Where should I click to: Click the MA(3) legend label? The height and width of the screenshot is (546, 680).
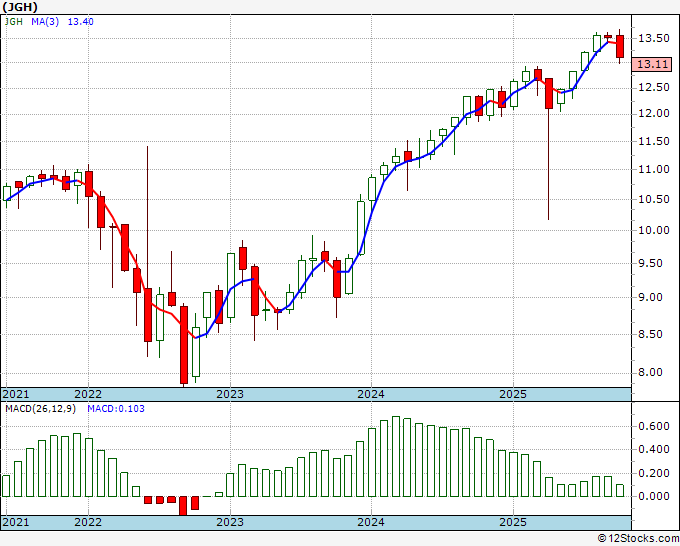[45, 22]
